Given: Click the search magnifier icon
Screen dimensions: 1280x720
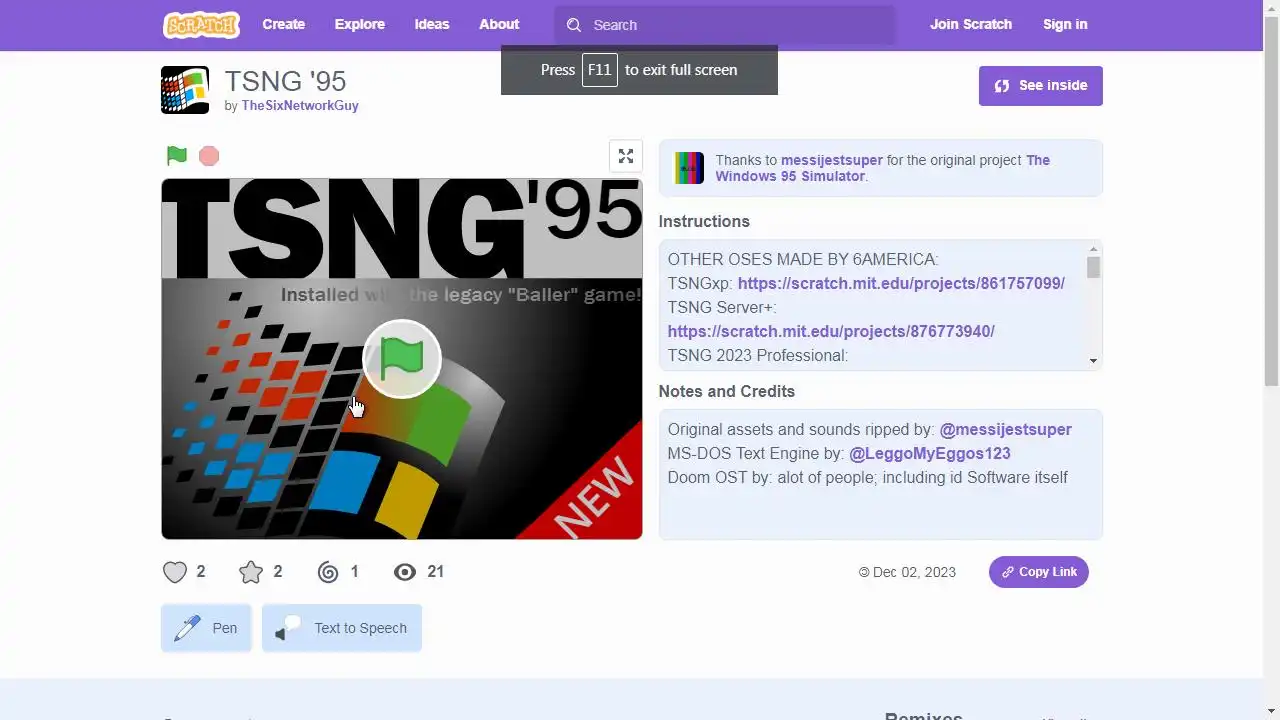Looking at the screenshot, I should click(574, 25).
